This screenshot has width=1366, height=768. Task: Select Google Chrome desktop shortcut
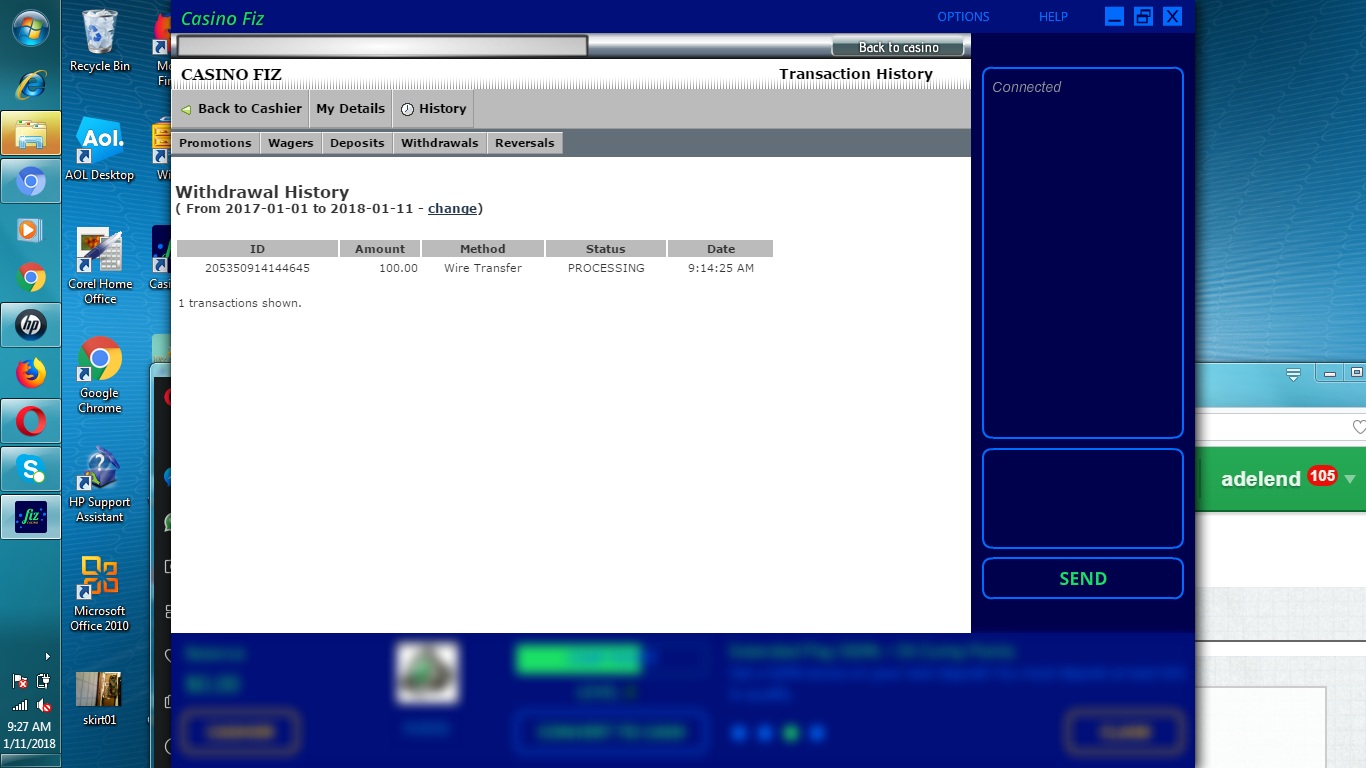(99, 376)
